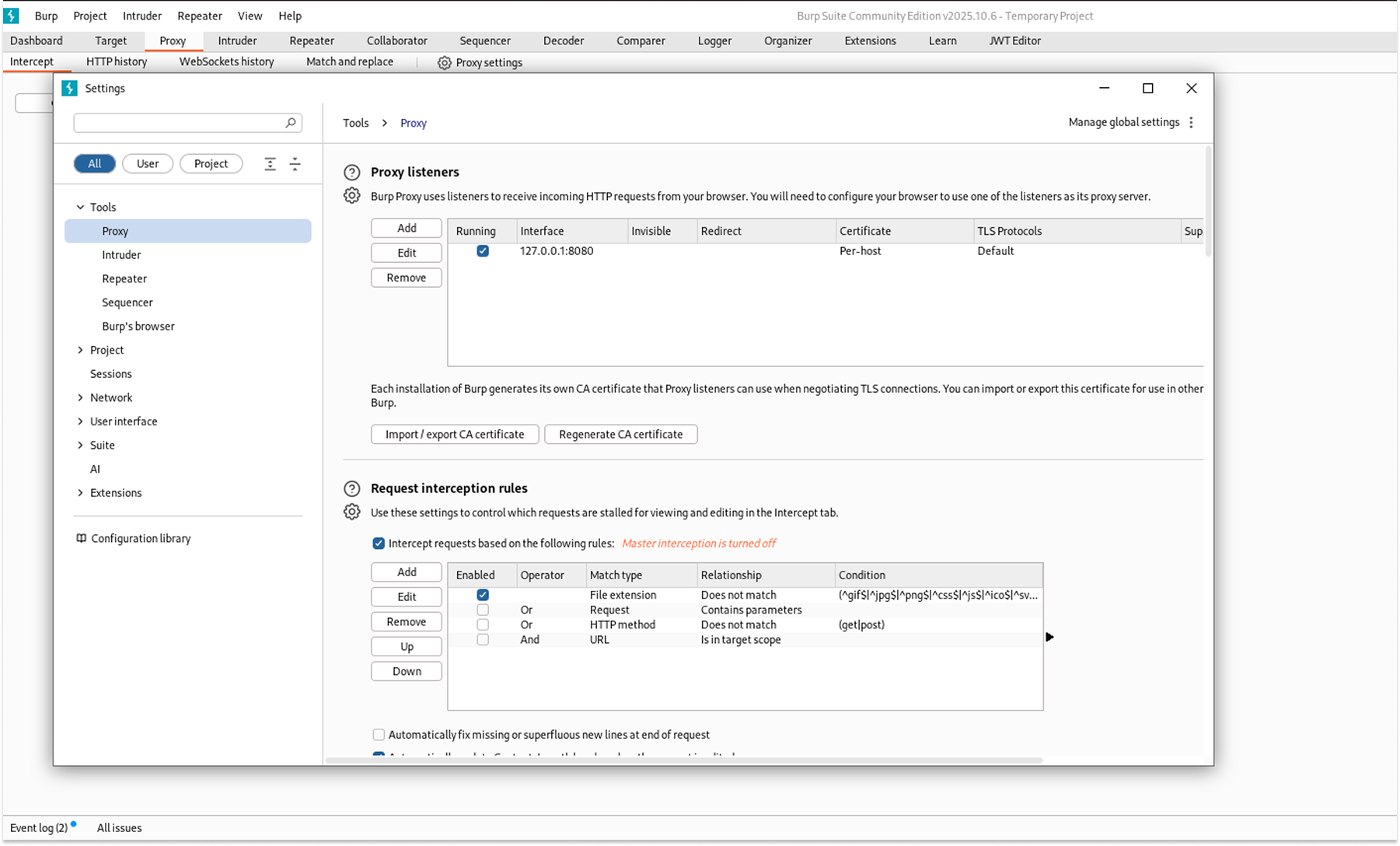Click the Import / export CA certificate button
This screenshot has height=846, width=1400.
click(454, 434)
